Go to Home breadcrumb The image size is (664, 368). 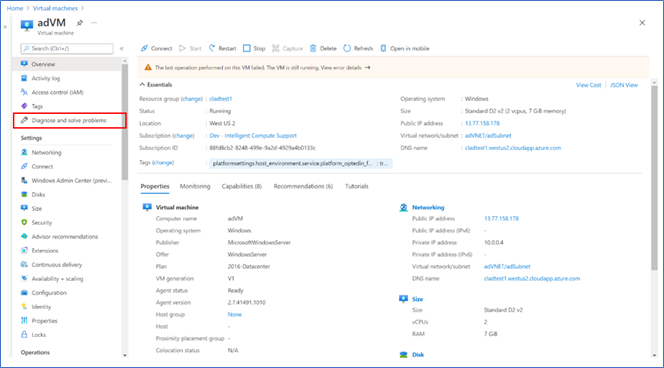pyautogui.click(x=15, y=8)
